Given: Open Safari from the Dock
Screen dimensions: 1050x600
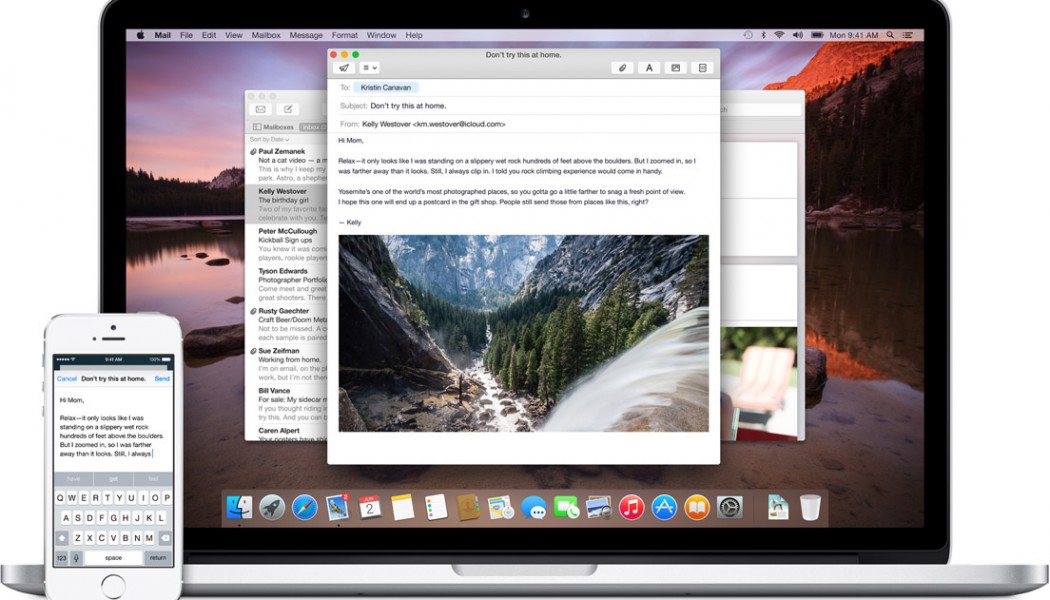Looking at the screenshot, I should pyautogui.click(x=305, y=507).
